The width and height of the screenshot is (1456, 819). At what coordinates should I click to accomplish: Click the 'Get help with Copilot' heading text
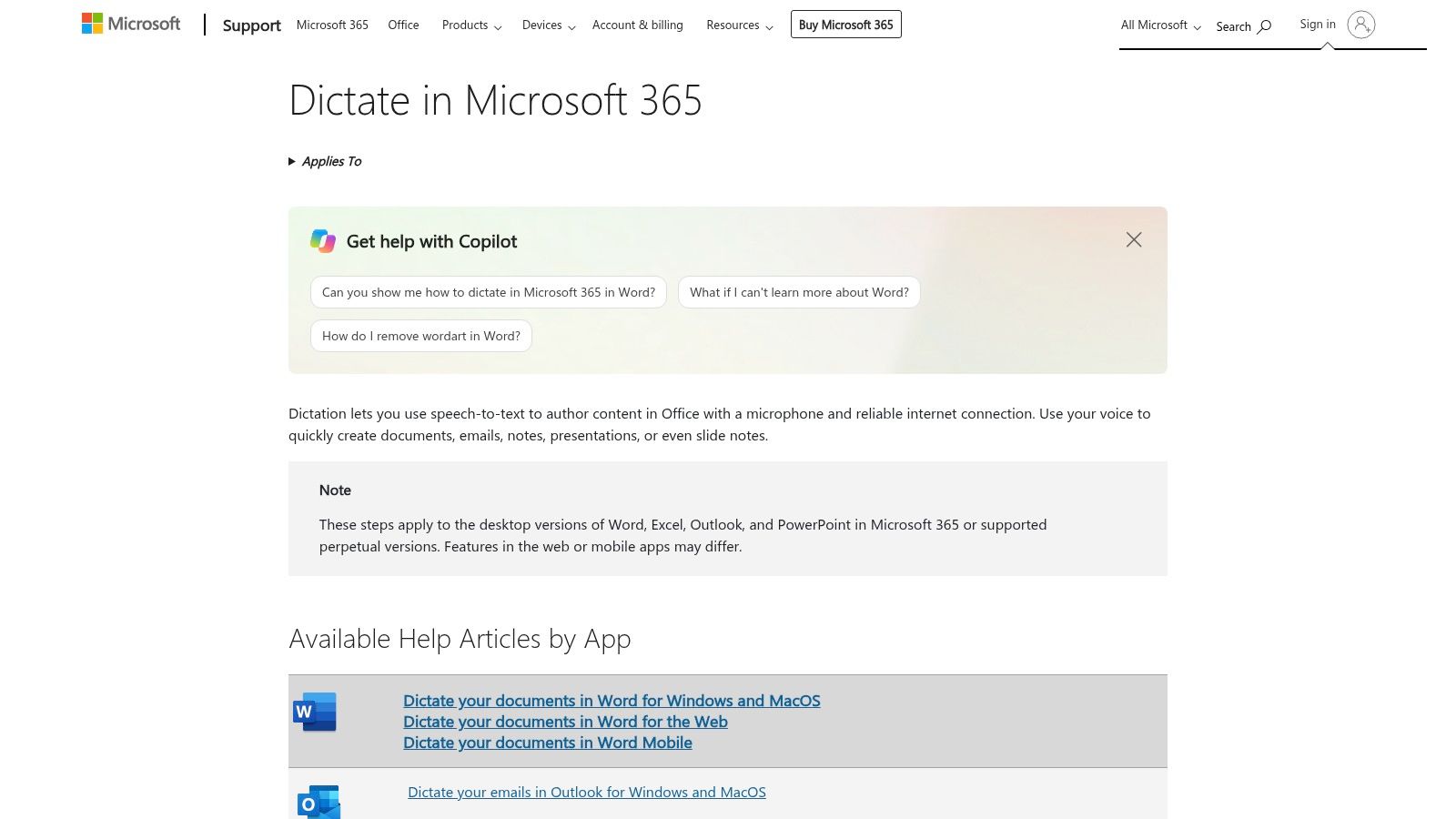[x=431, y=241]
